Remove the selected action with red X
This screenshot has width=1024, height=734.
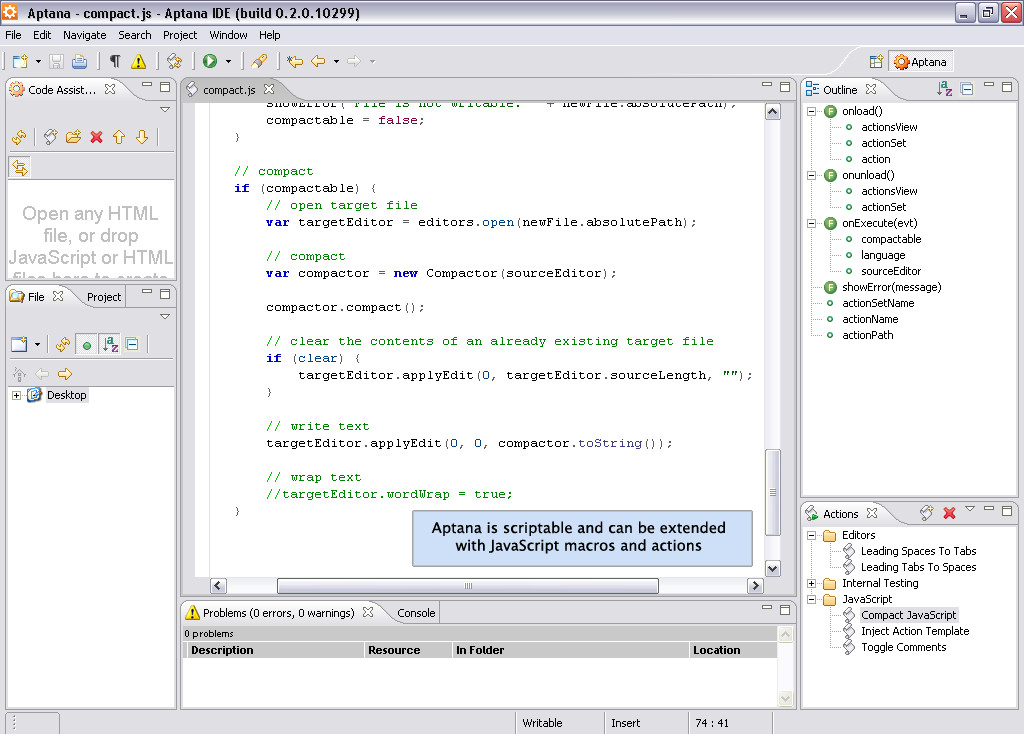coord(950,513)
